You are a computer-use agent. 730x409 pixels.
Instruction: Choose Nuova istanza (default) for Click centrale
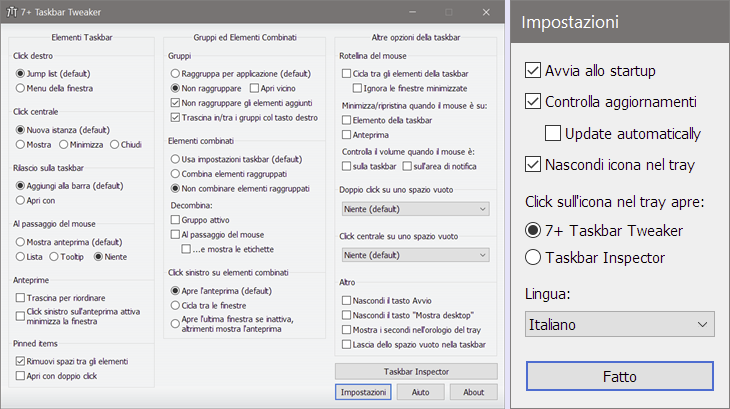pyautogui.click(x=20, y=130)
